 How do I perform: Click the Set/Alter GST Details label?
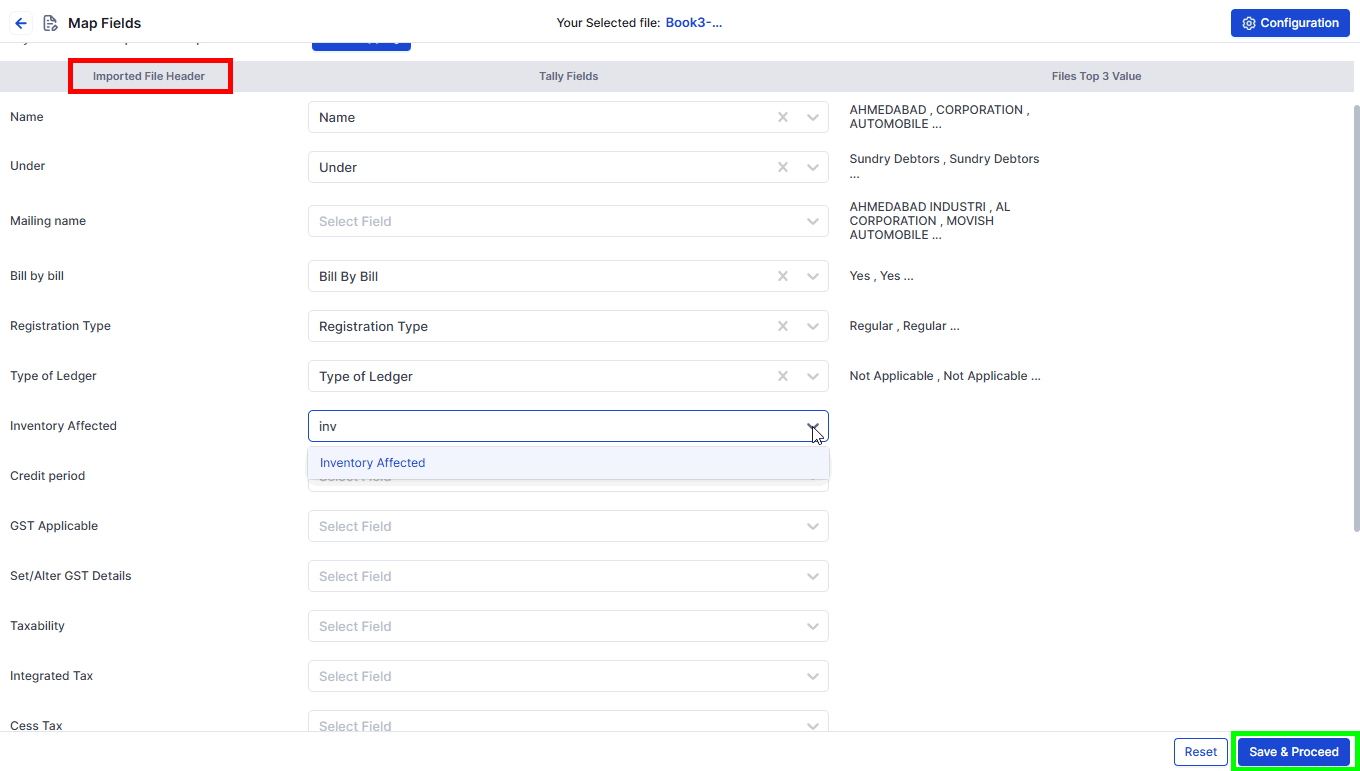[x=71, y=576]
